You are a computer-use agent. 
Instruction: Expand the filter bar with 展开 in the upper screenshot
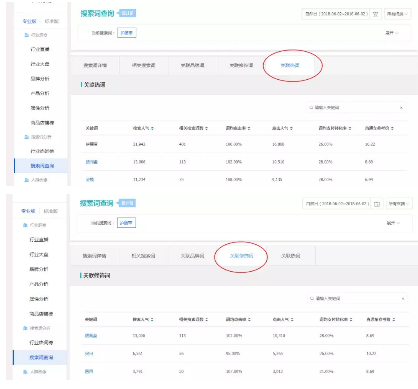392,33
